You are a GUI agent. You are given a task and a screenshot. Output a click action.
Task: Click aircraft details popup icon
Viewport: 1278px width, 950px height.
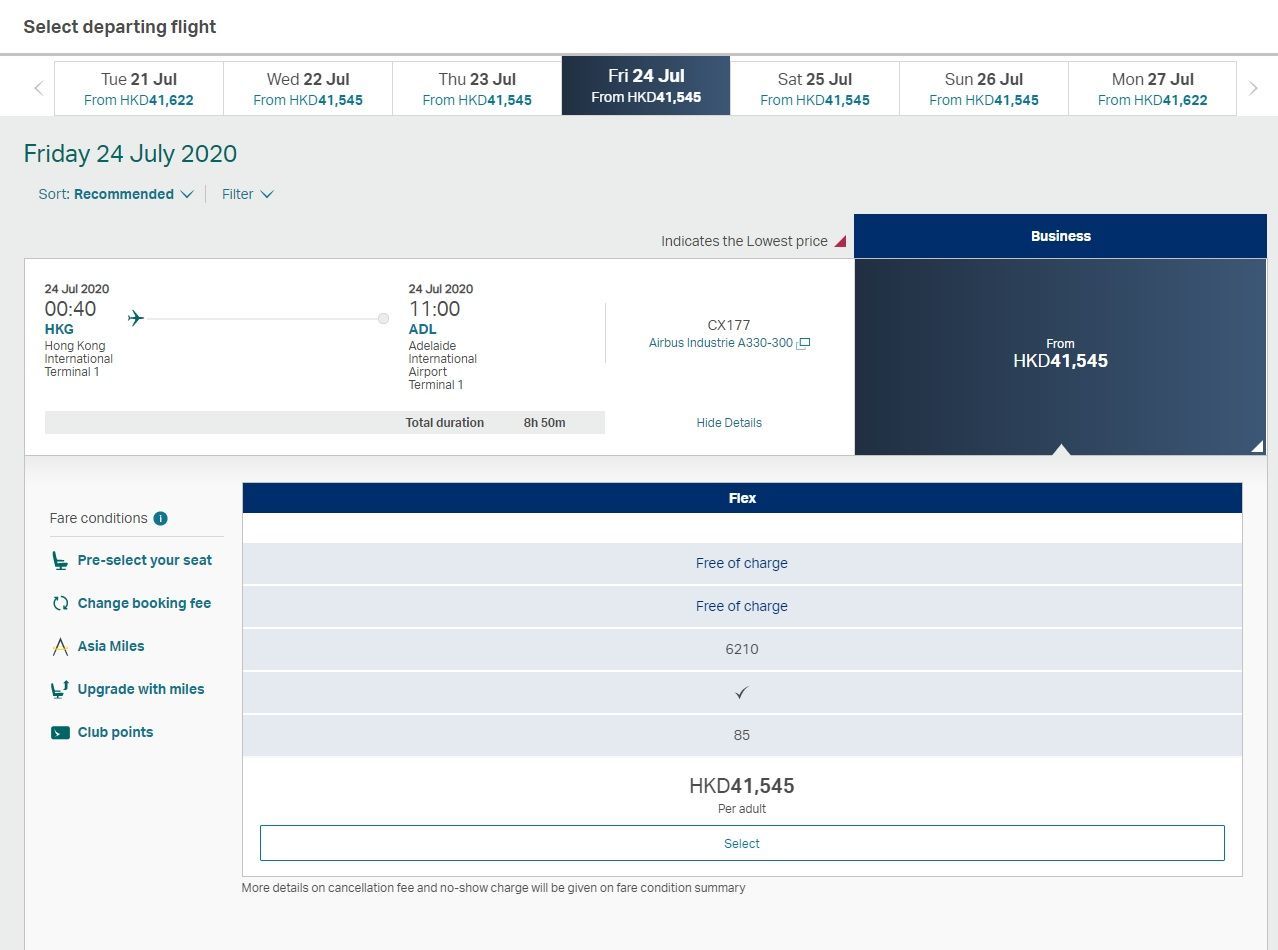(x=803, y=343)
